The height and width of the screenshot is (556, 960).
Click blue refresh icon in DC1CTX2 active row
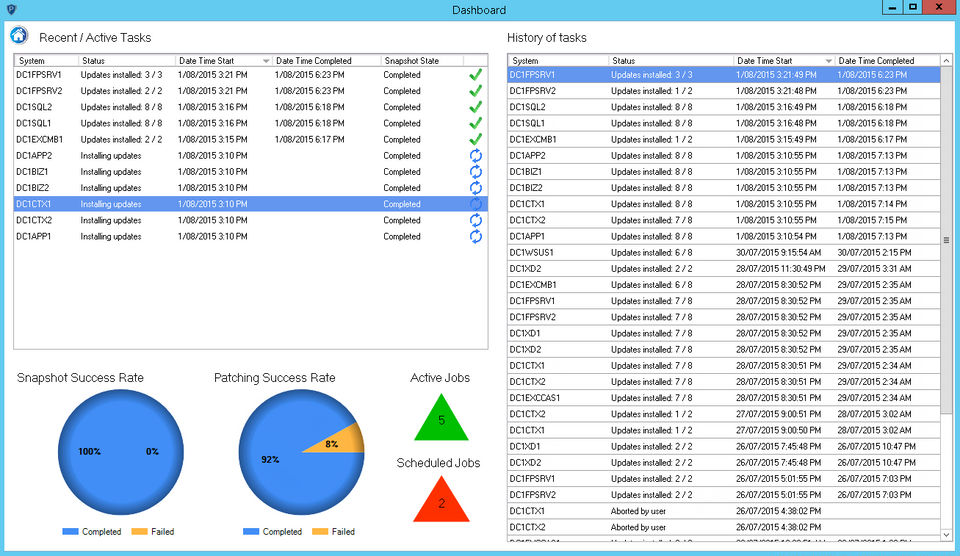(x=476, y=220)
